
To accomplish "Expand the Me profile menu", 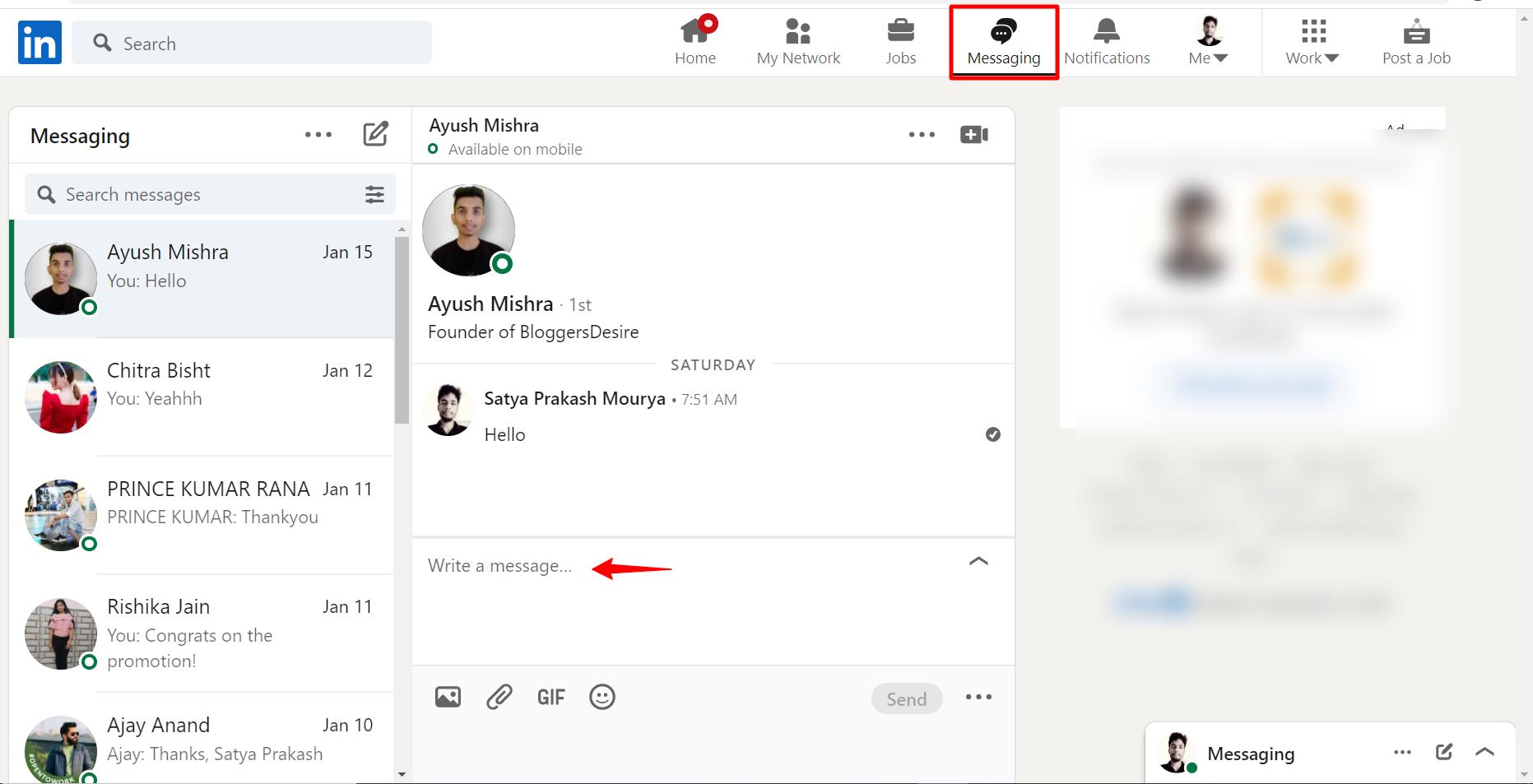I will click(1209, 42).
